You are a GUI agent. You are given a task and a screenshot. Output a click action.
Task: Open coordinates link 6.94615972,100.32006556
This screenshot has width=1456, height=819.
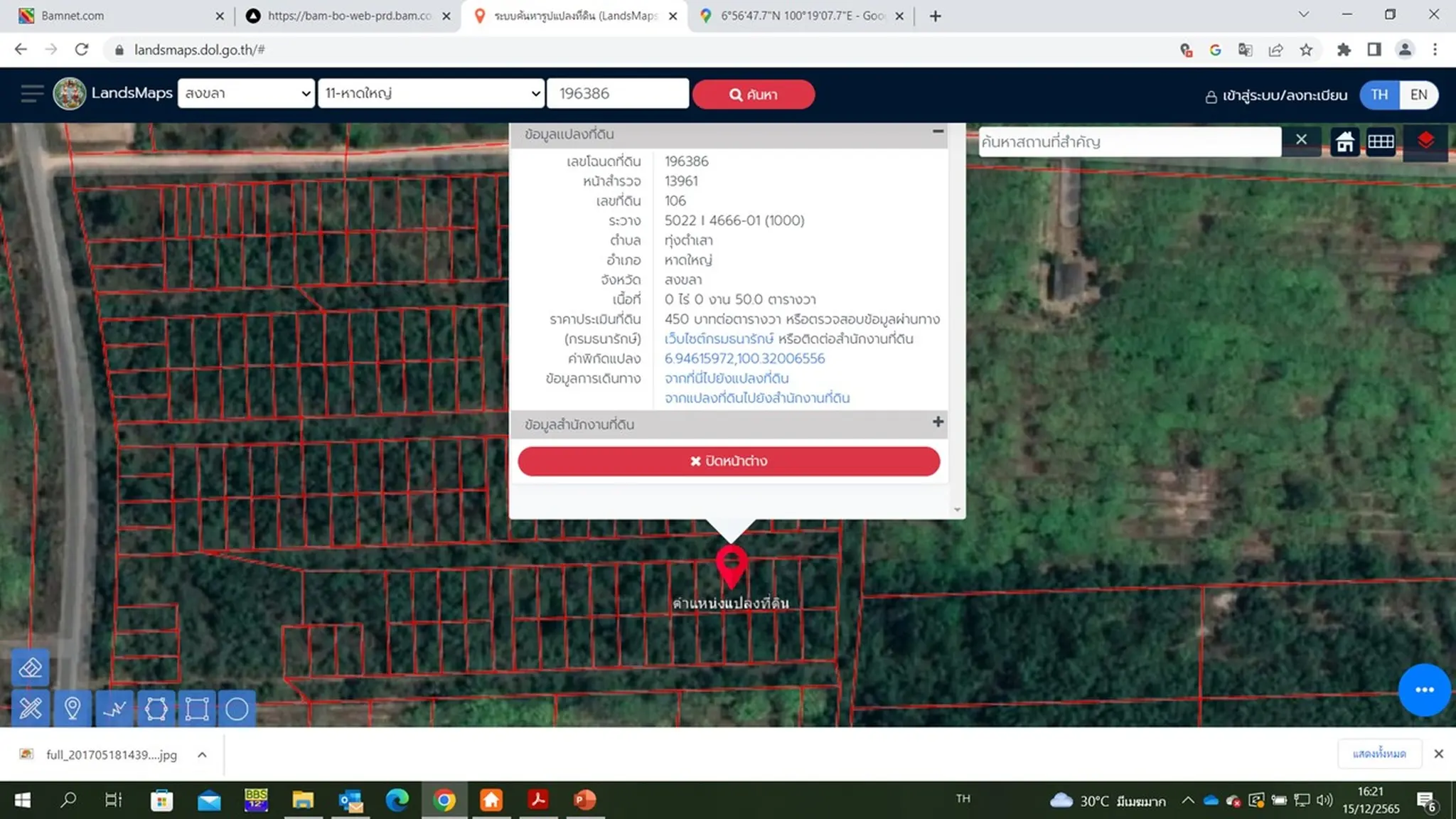(x=744, y=358)
